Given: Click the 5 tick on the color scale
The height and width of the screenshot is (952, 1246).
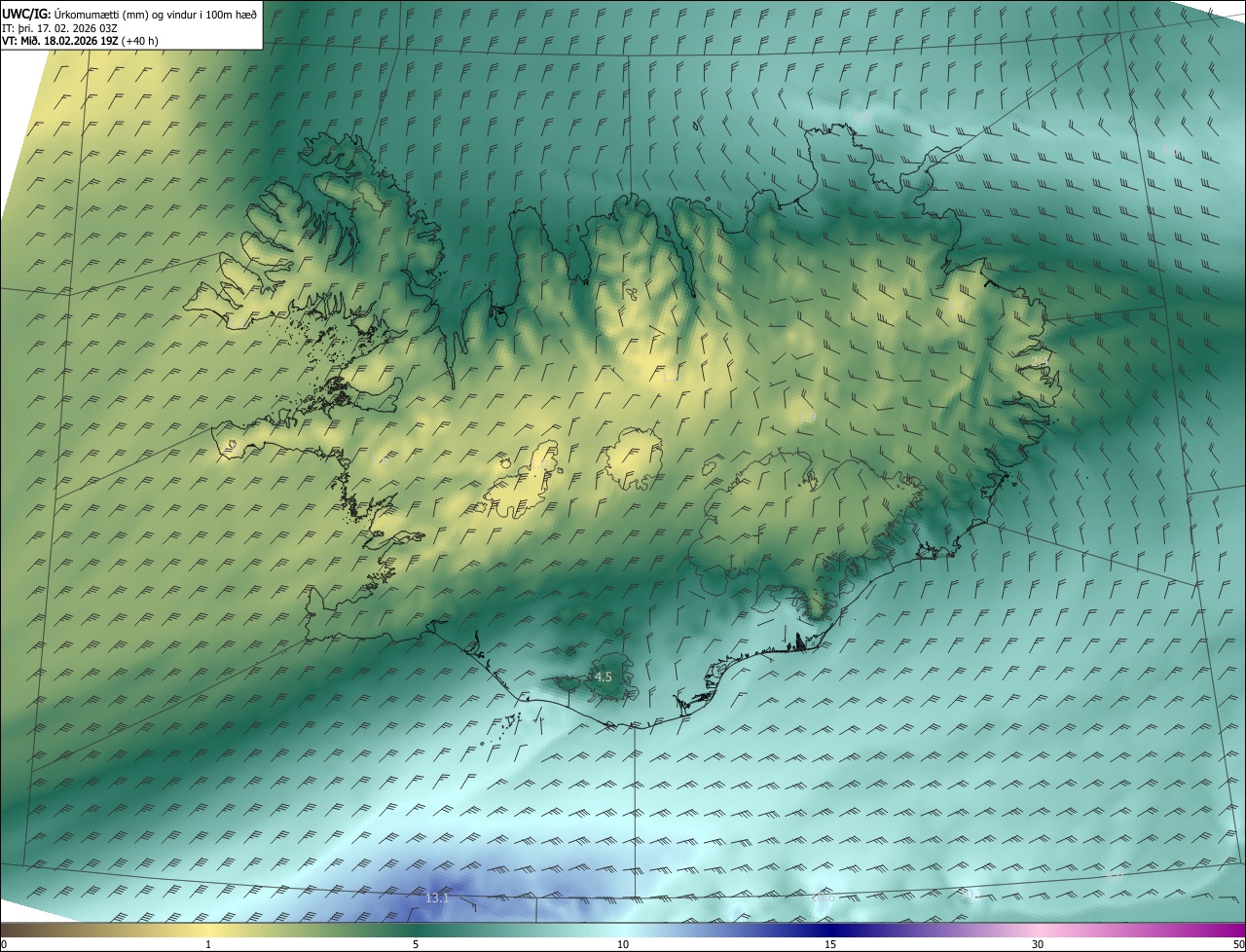Looking at the screenshot, I should (x=416, y=944).
